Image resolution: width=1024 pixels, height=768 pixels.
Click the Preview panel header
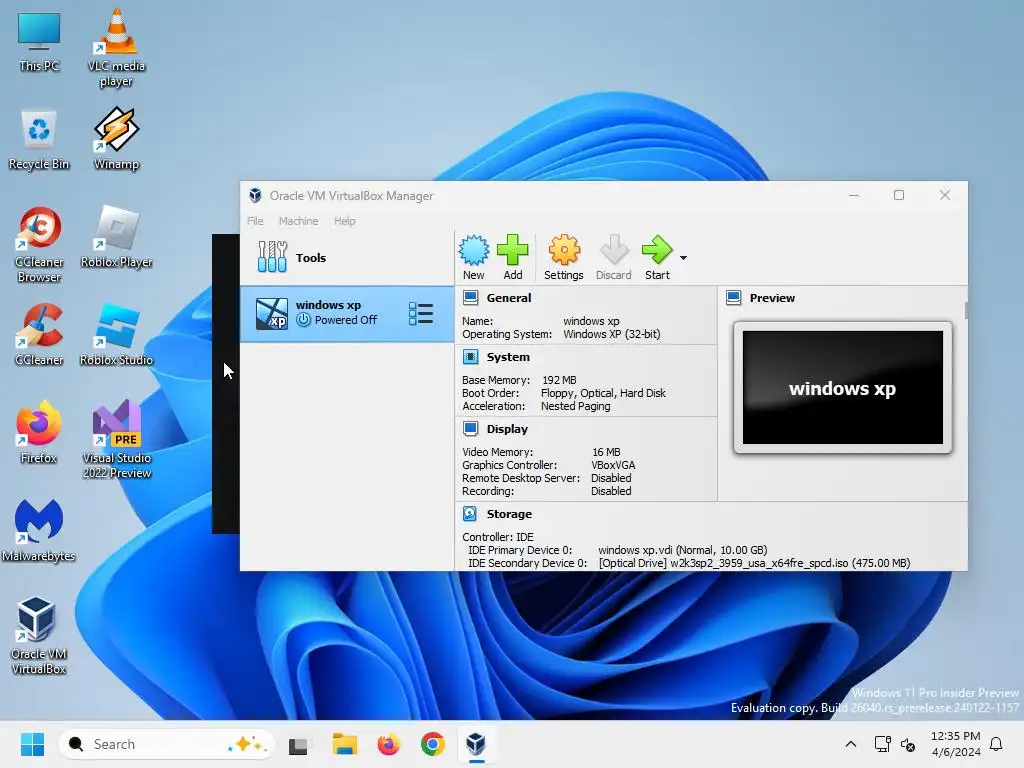pyautogui.click(x=772, y=298)
